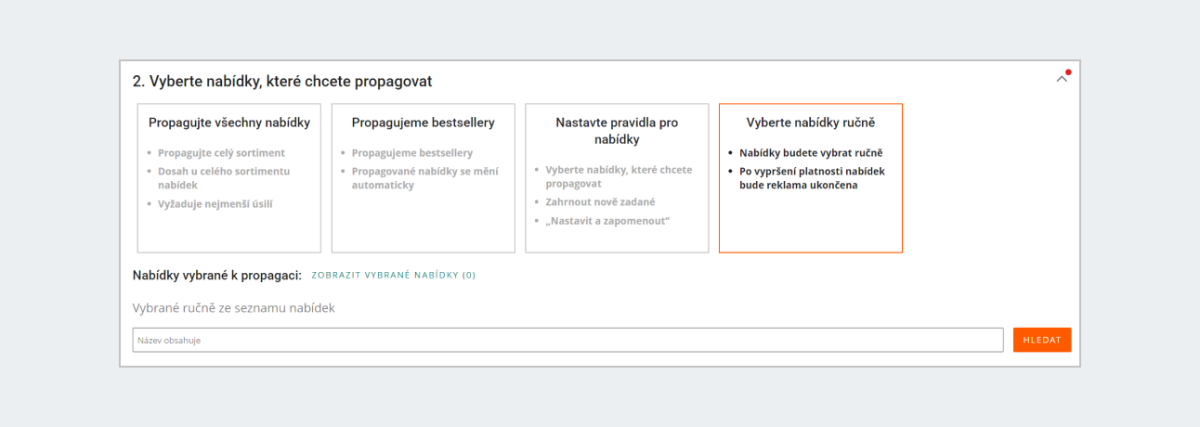Image resolution: width=1200 pixels, height=427 pixels.
Task: Click label "Nabídky vybrané k propagaci:"
Action: (x=217, y=275)
